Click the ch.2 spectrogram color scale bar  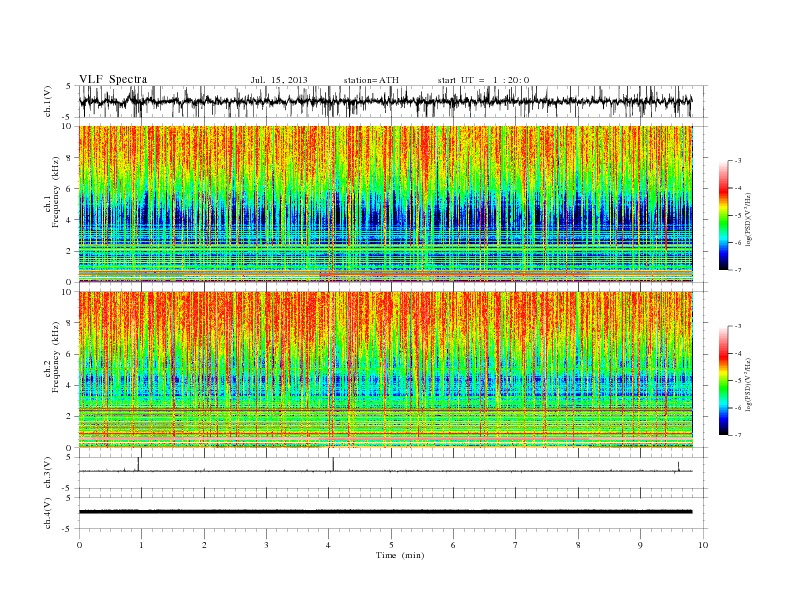723,380
